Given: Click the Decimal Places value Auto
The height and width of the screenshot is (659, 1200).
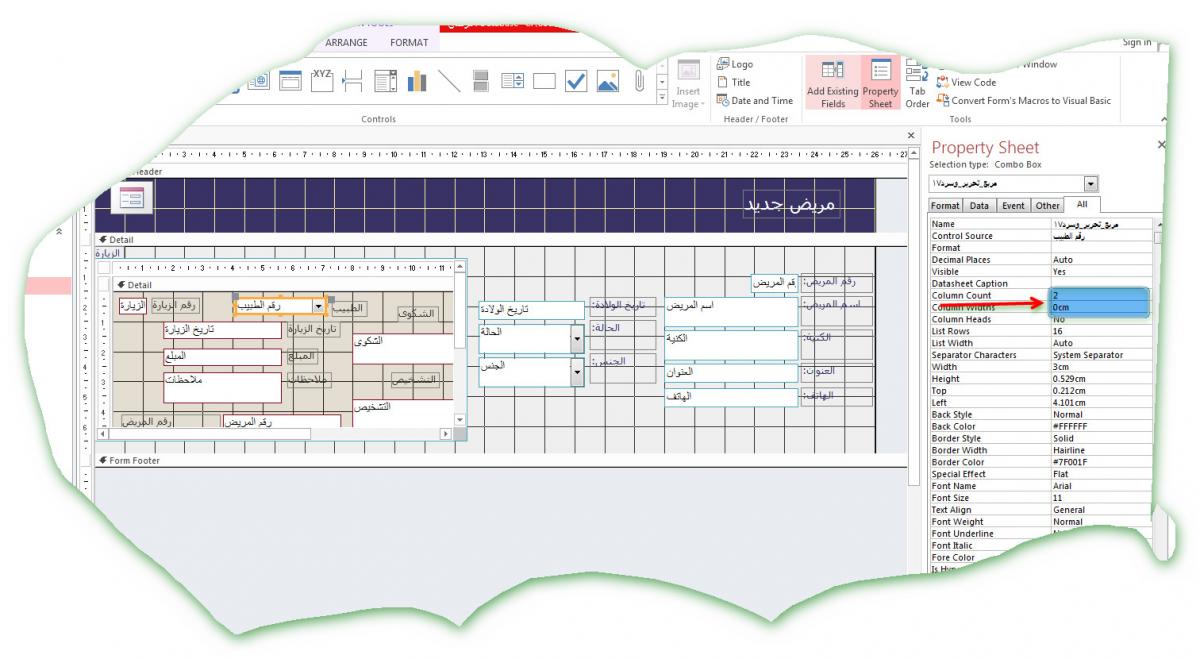Looking at the screenshot, I should 1101,259.
